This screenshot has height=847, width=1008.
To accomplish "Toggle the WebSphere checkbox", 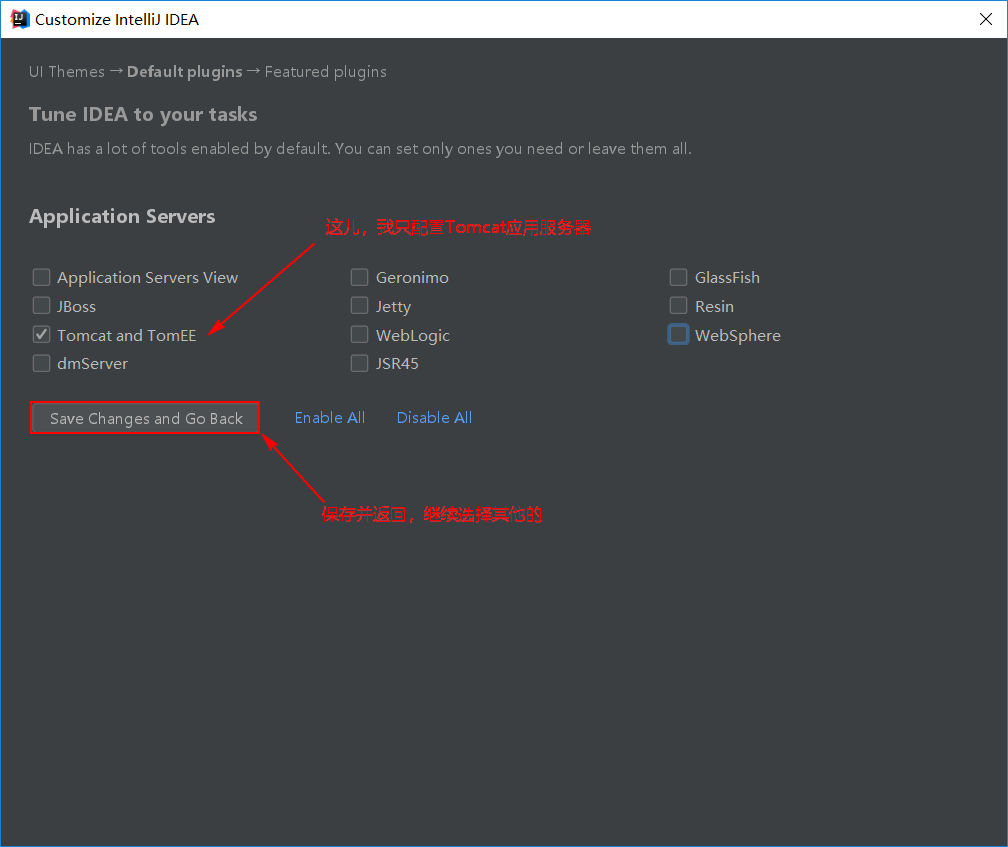I will coord(678,334).
